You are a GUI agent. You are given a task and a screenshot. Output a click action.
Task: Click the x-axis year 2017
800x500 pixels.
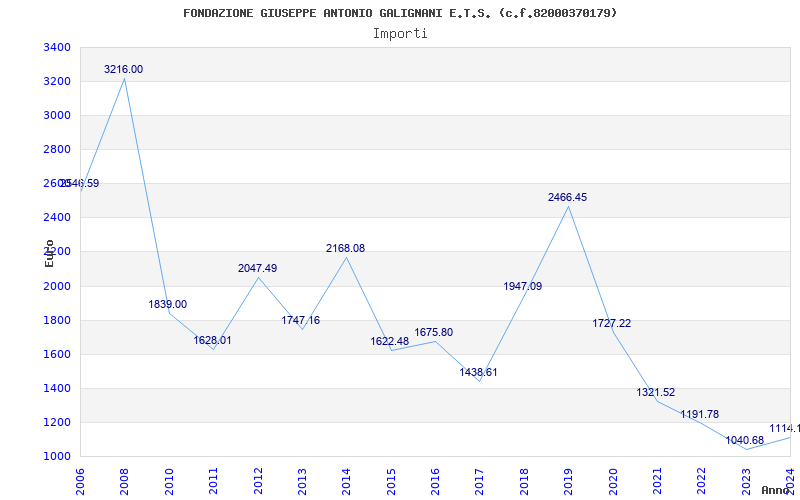click(480, 481)
